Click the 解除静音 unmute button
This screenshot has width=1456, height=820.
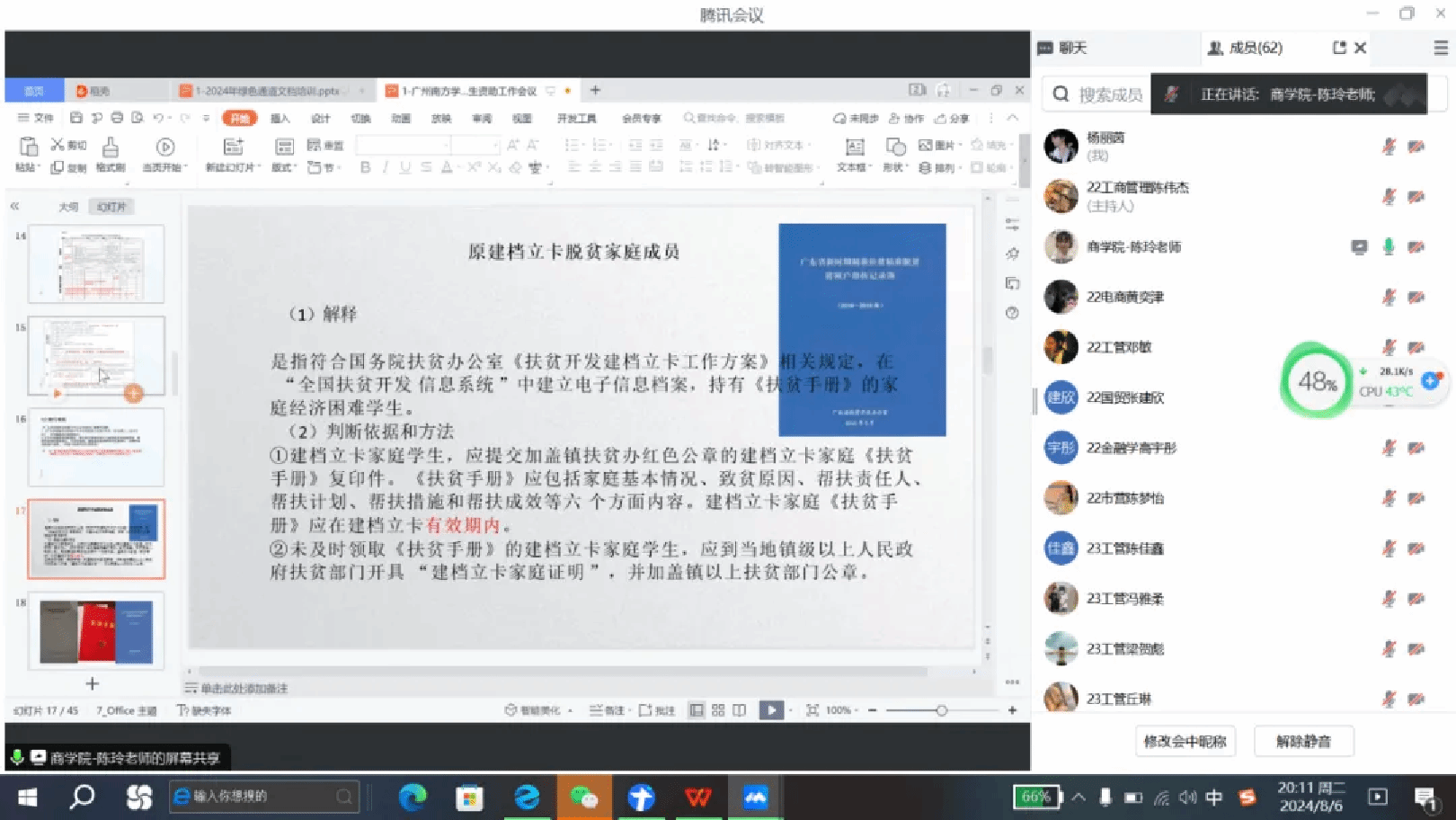point(1303,741)
